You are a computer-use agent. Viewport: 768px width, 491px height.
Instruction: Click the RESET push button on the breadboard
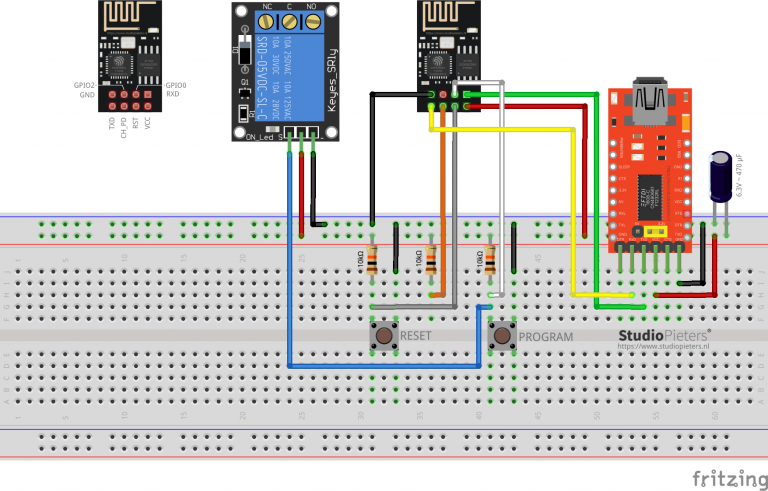(384, 336)
